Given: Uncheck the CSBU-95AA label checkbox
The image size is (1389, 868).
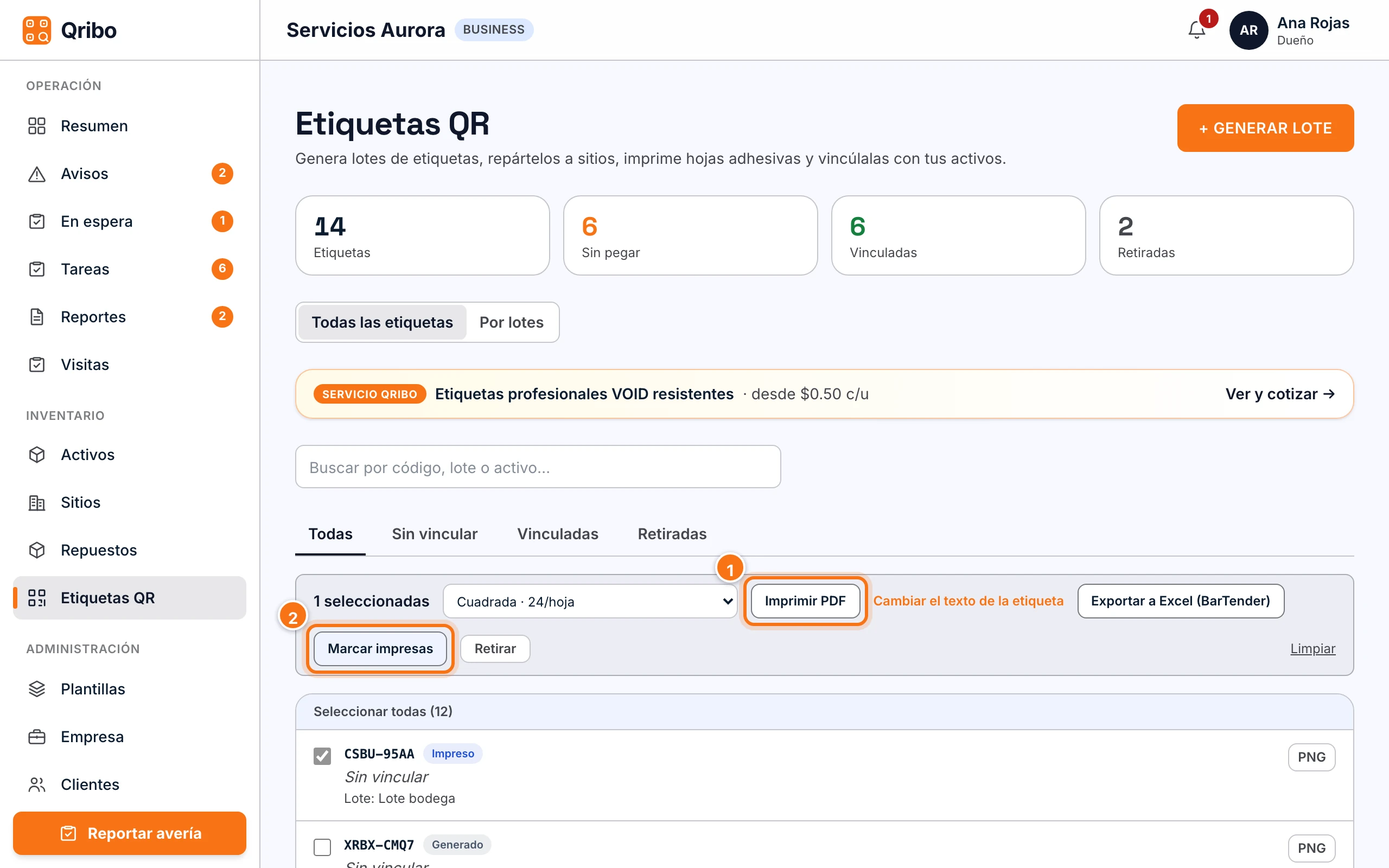Looking at the screenshot, I should click(x=322, y=756).
